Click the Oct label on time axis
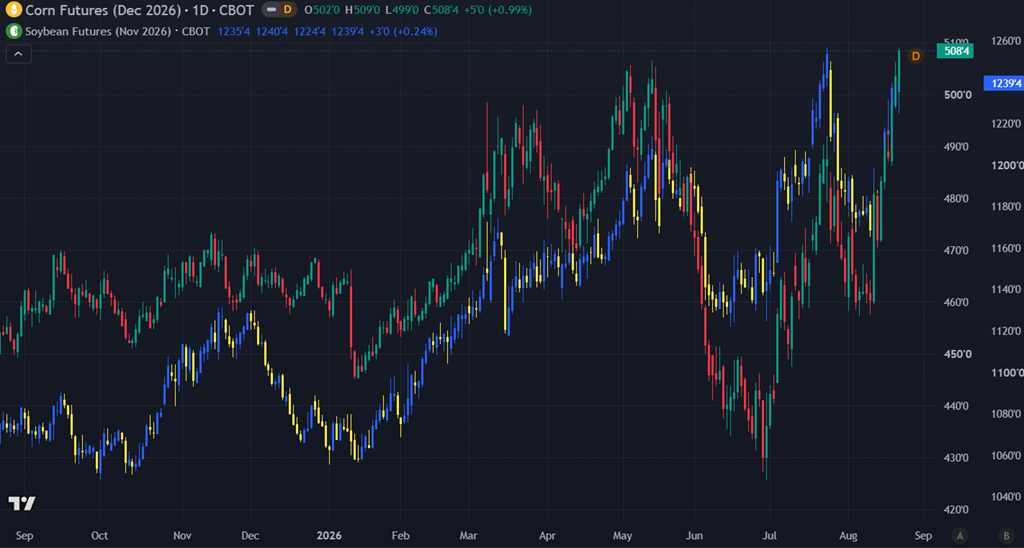The height and width of the screenshot is (548, 1024). [99, 536]
